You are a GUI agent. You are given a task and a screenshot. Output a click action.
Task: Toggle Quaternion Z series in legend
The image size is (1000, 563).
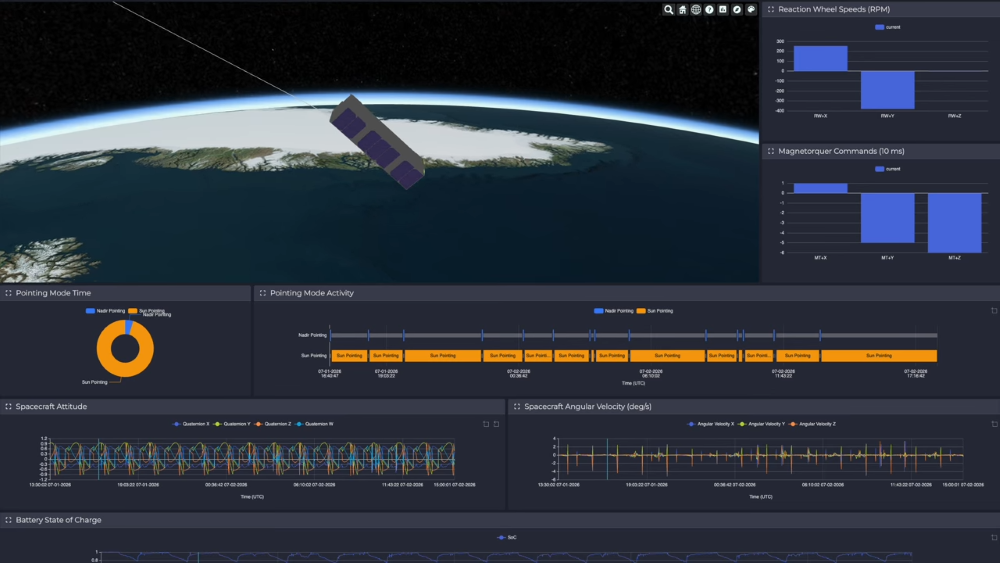pyautogui.click(x=273, y=424)
